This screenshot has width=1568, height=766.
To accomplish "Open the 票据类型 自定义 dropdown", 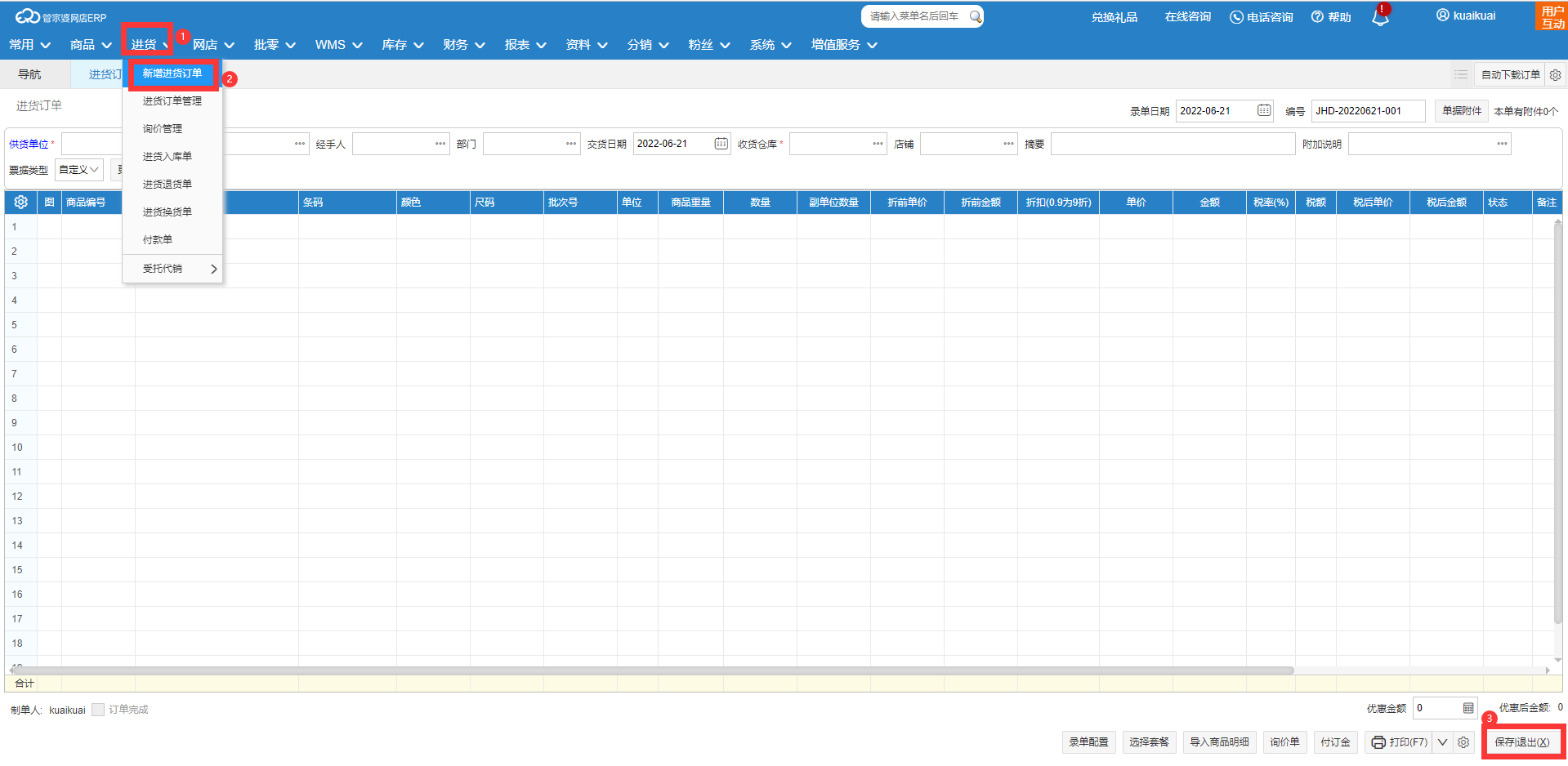I will pyautogui.click(x=79, y=170).
